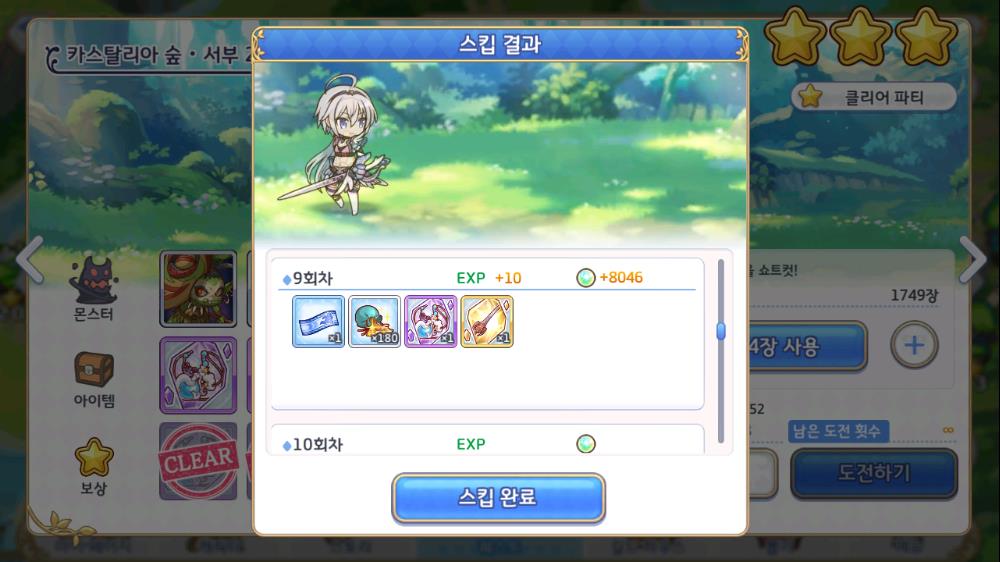Click the plus button to add tickets
Image resolution: width=1000 pixels, height=562 pixels.
coord(914,345)
